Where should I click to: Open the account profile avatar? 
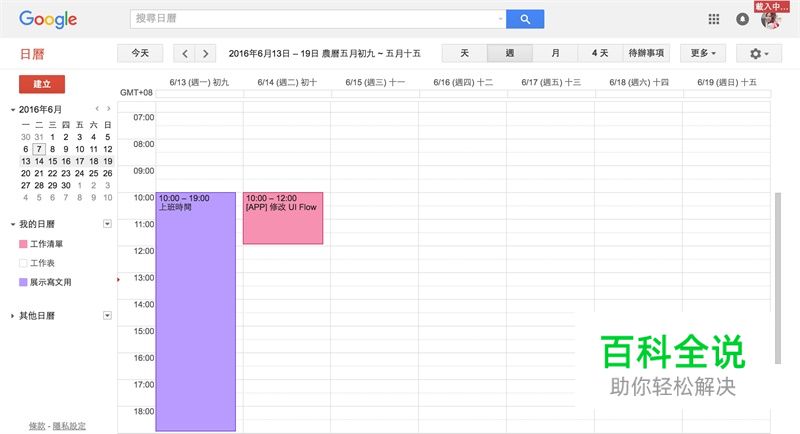[x=770, y=20]
